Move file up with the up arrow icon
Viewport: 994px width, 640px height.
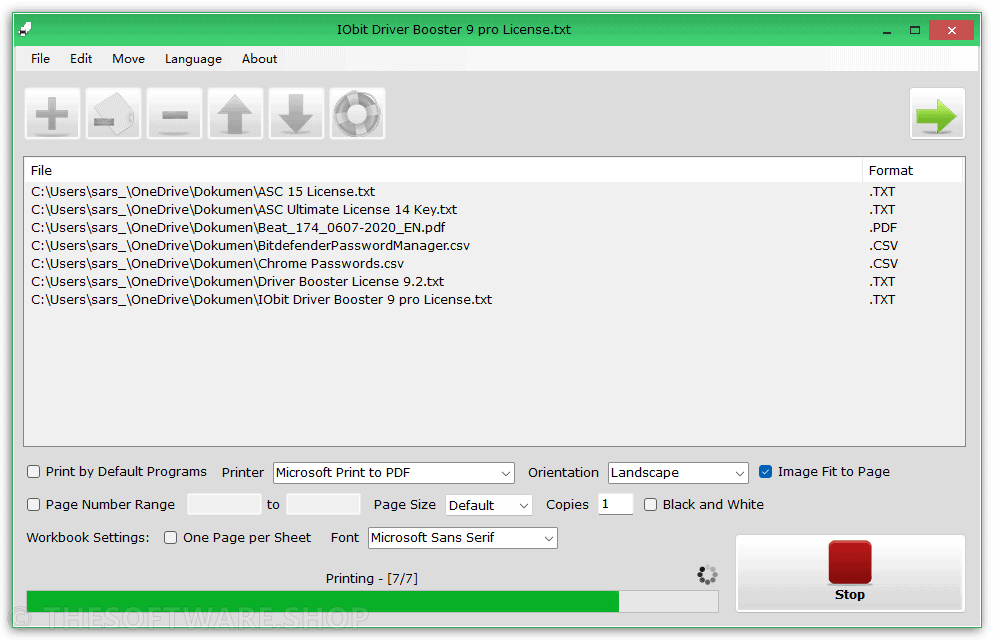coord(235,113)
